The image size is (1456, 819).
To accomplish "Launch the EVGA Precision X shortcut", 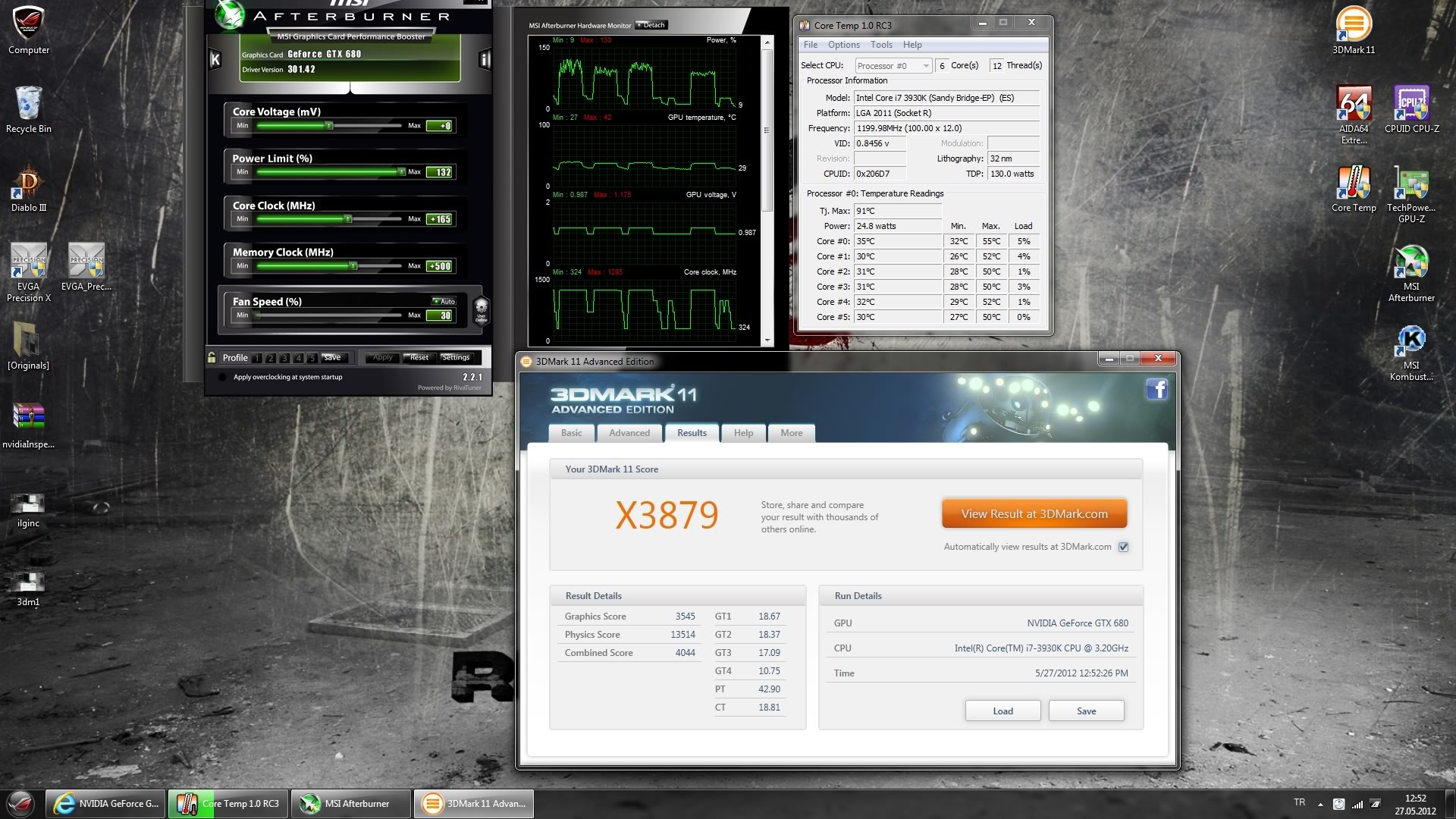I will [x=29, y=273].
